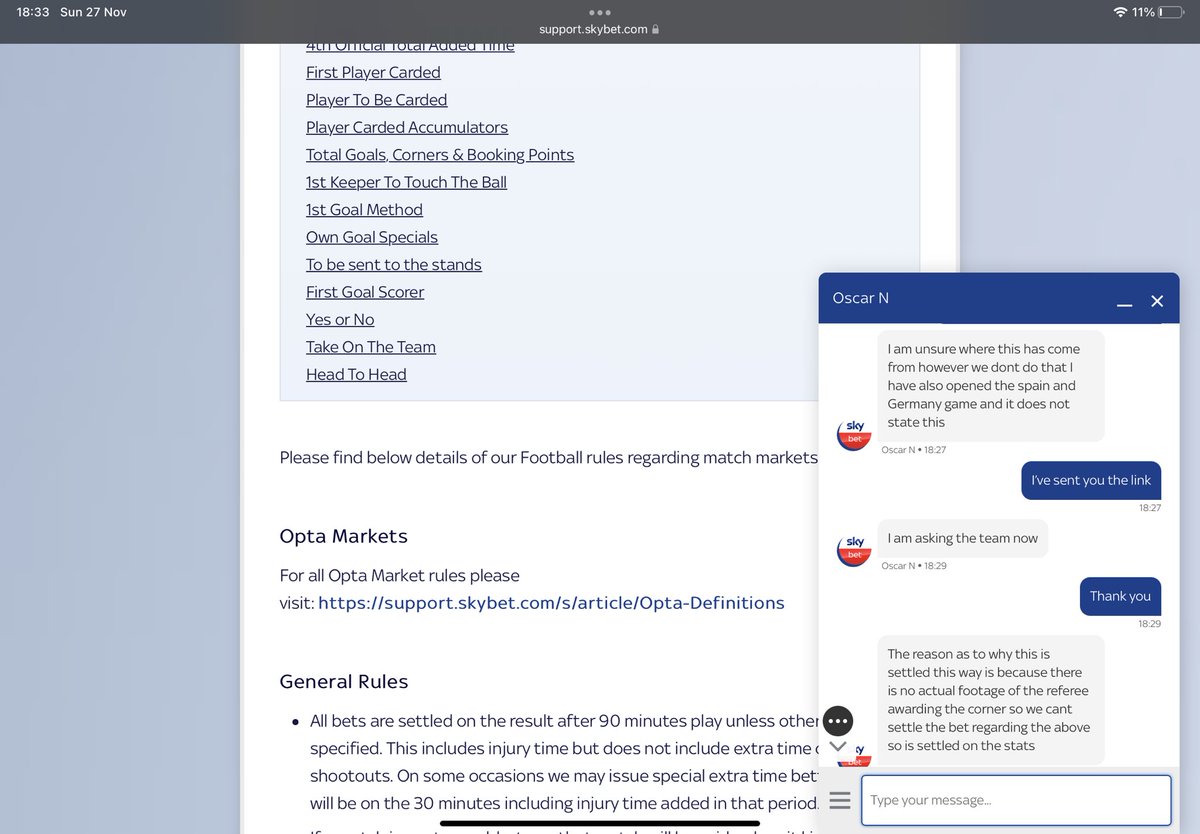This screenshot has height=834, width=1200.
Task: Tap the Sun 27 Nov date
Action: [93, 12]
